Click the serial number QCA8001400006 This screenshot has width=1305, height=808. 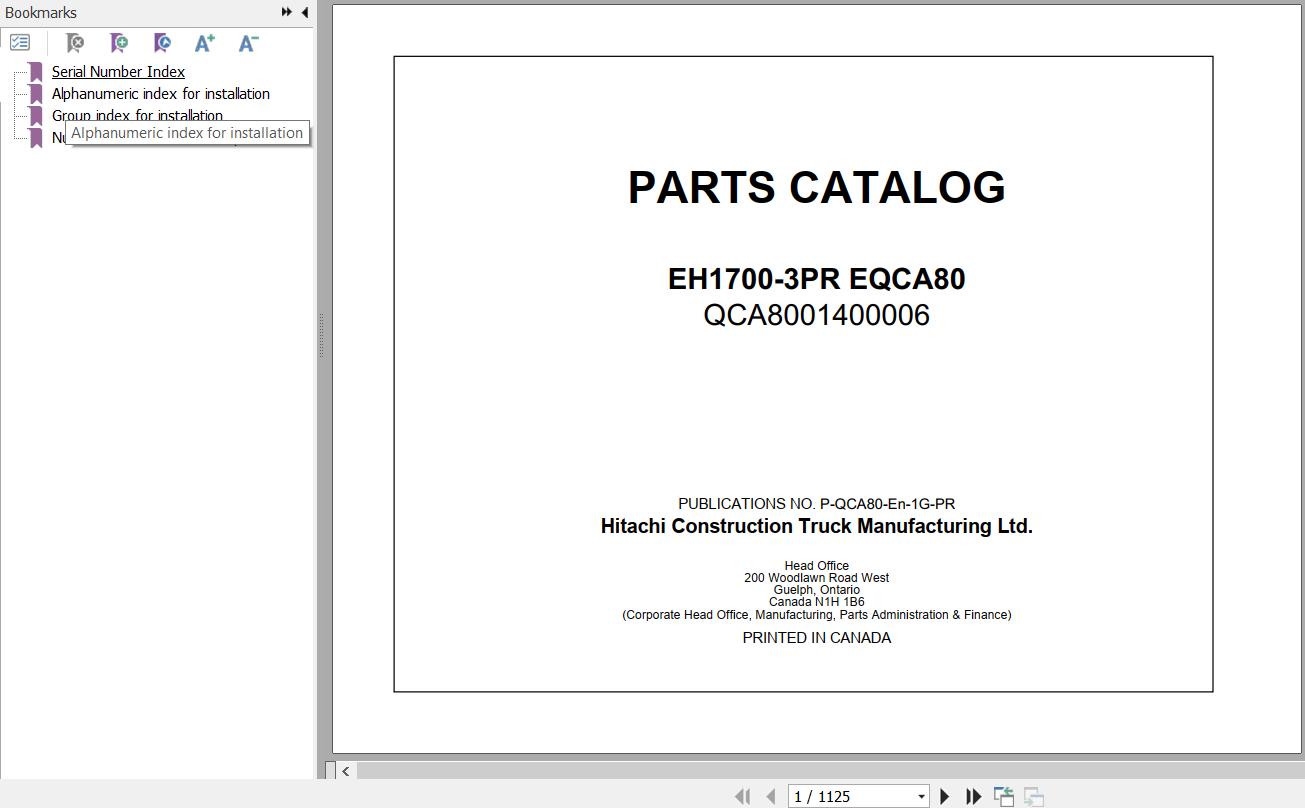(x=816, y=315)
